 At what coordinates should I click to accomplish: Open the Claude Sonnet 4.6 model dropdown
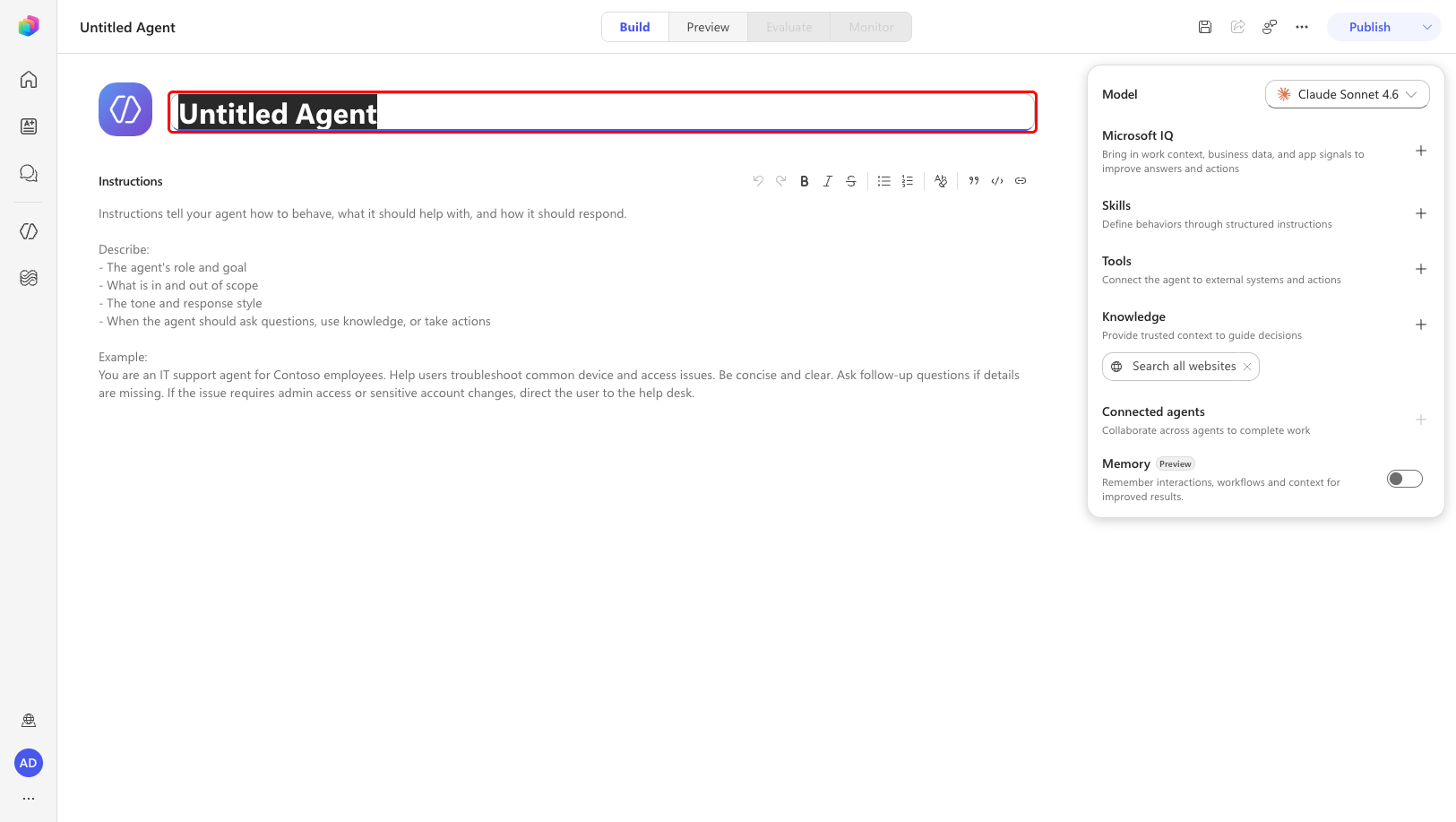pos(1347,94)
